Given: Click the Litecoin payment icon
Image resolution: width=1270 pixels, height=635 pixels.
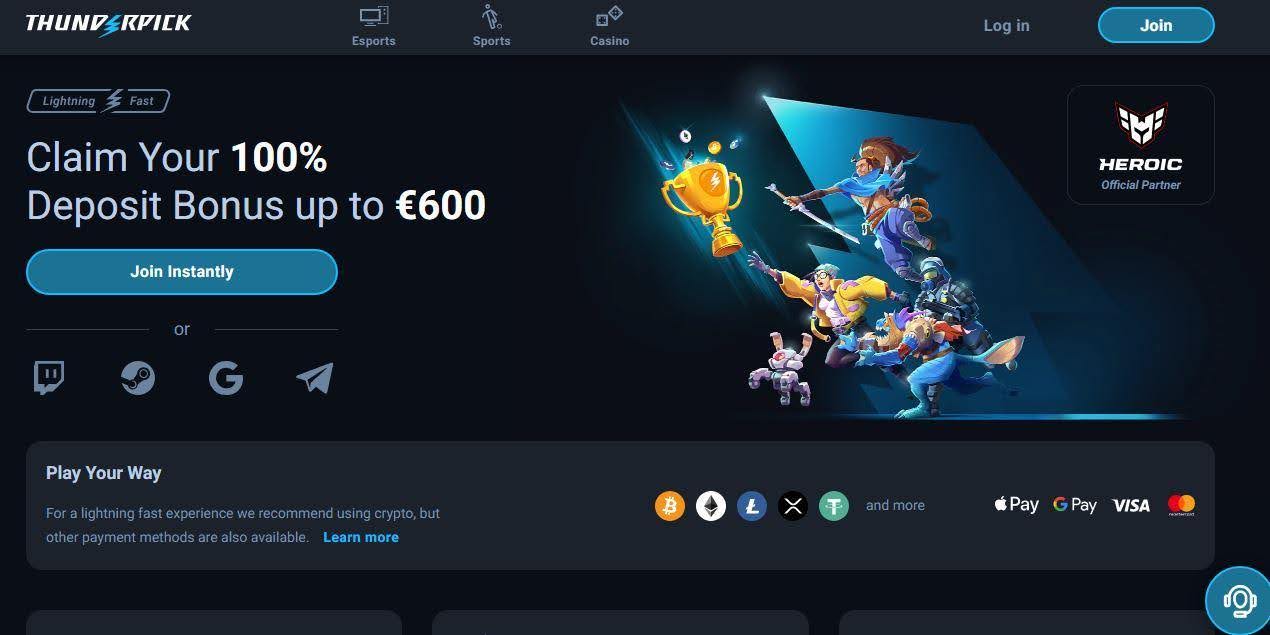Looking at the screenshot, I should click(752, 506).
